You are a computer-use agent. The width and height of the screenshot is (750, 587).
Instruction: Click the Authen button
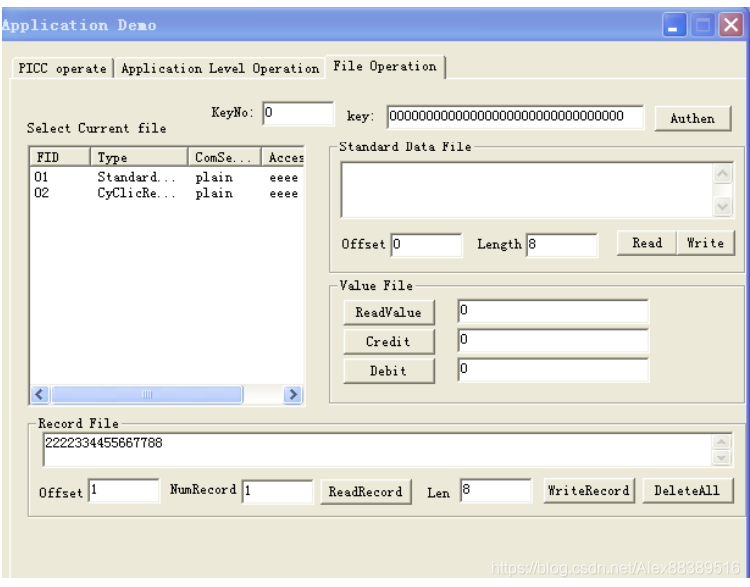click(x=693, y=118)
